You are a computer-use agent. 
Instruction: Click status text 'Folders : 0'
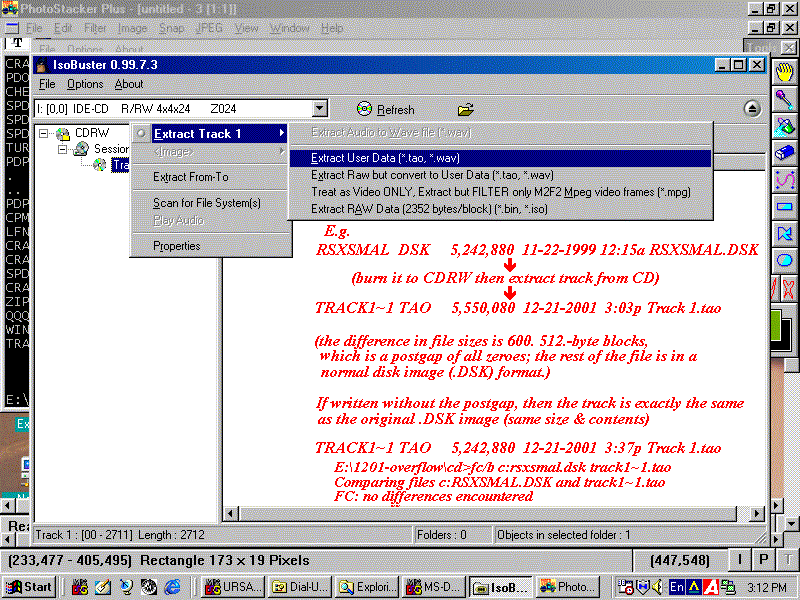442,535
